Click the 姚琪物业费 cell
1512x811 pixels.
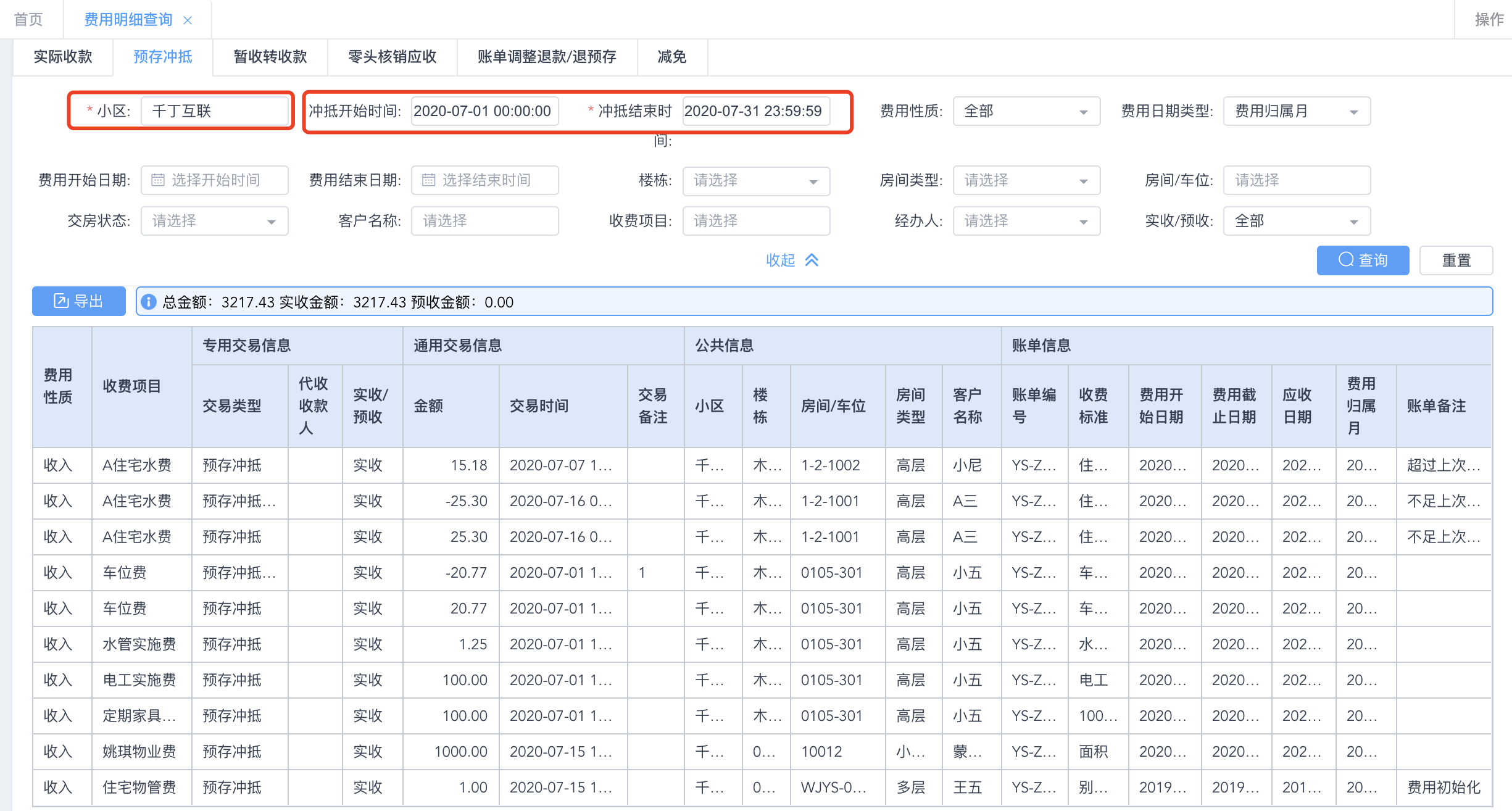[142, 752]
